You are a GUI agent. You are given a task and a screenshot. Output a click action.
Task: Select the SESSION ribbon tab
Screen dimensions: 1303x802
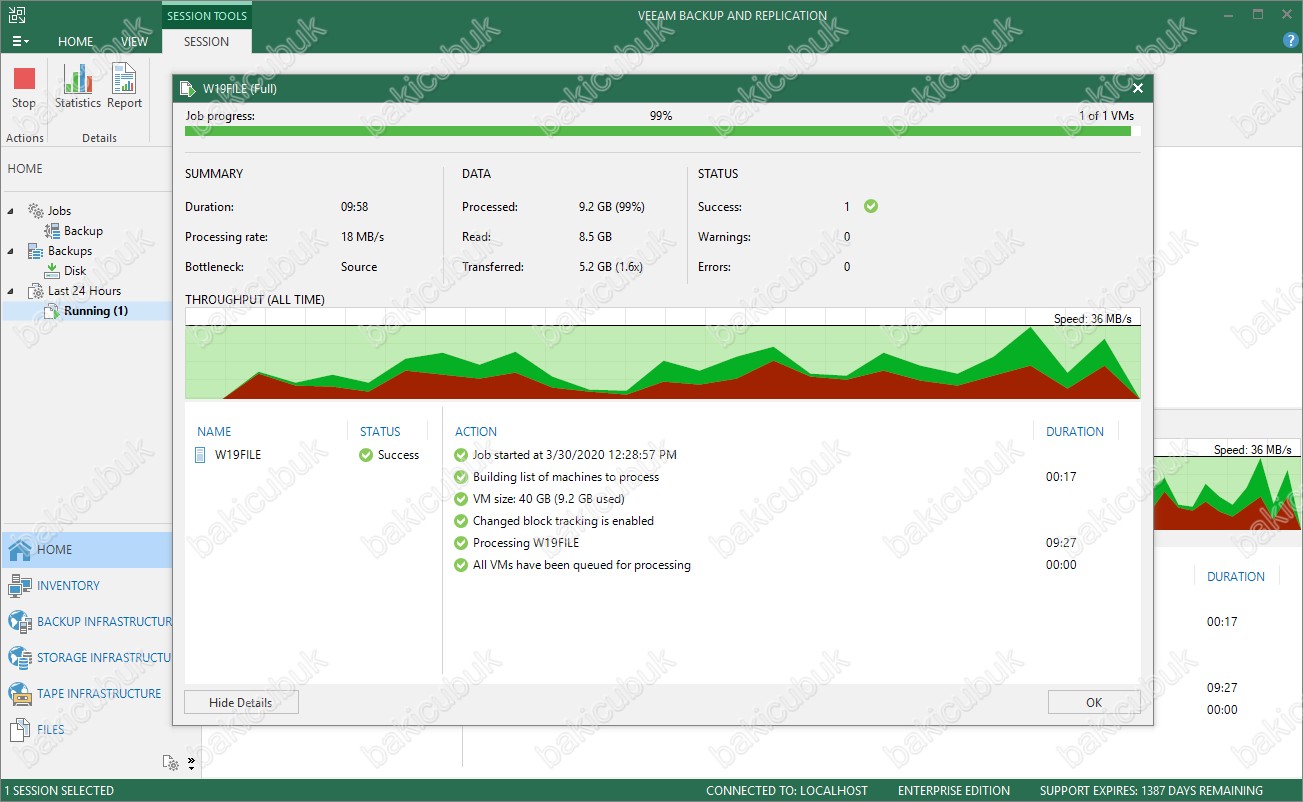[x=207, y=42]
